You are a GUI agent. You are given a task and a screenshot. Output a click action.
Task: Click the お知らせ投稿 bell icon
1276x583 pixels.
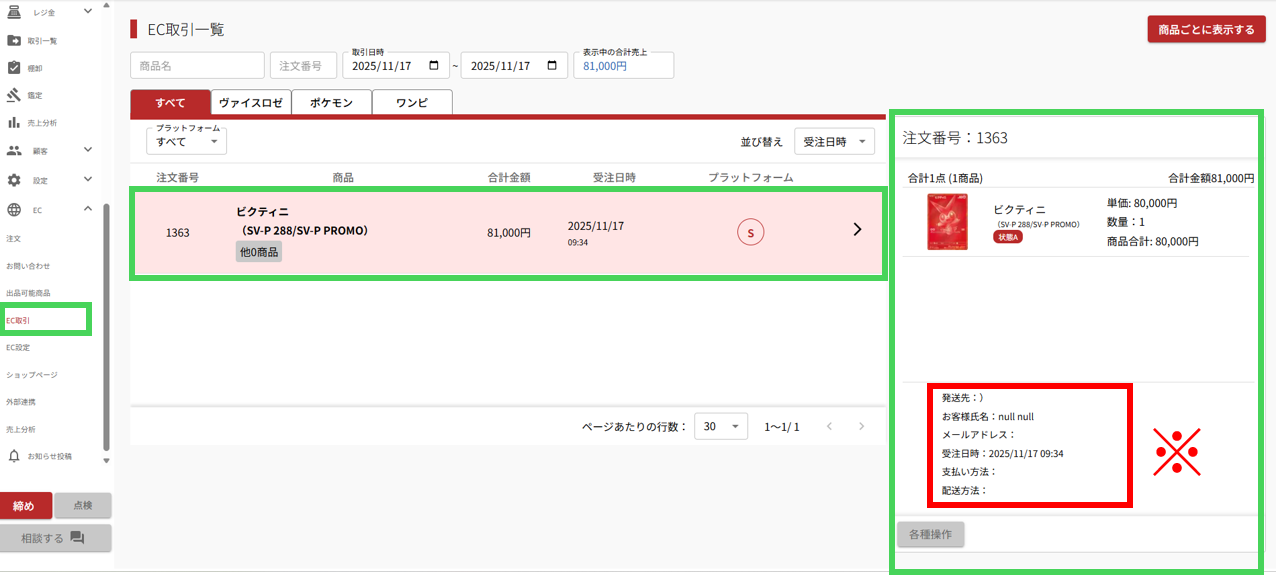point(14,456)
